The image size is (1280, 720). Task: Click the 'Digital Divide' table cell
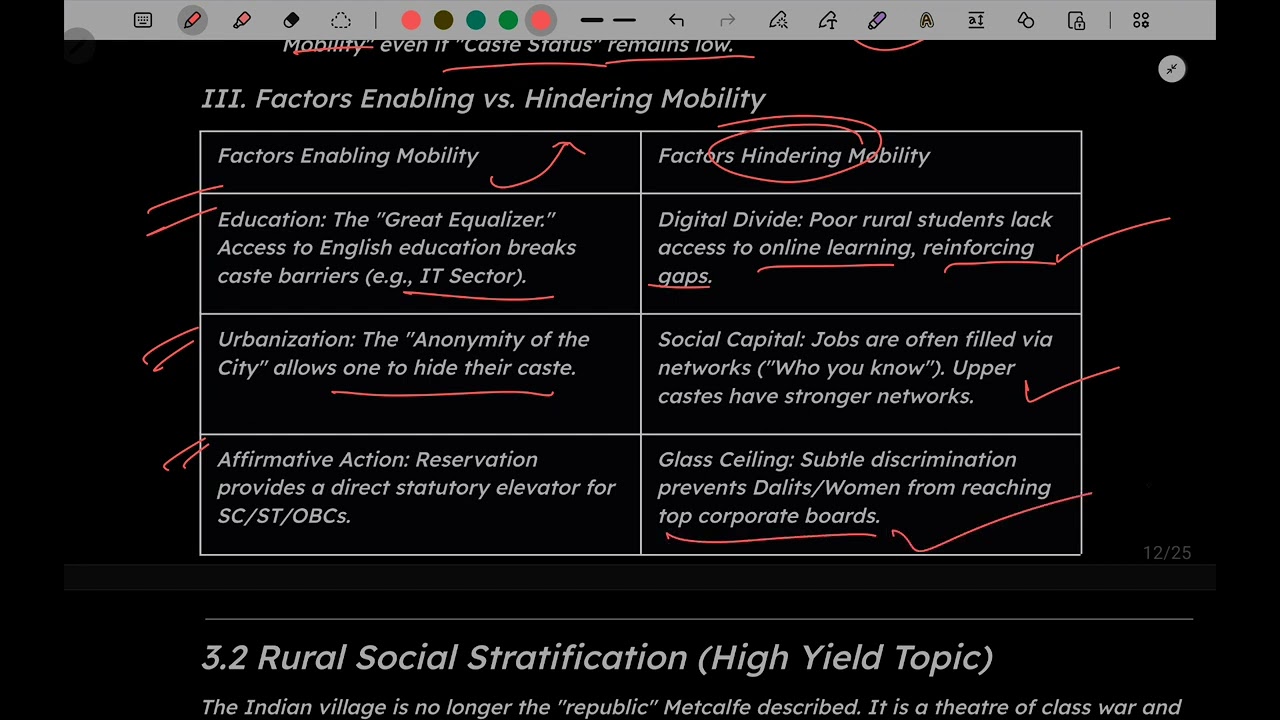[x=861, y=253]
